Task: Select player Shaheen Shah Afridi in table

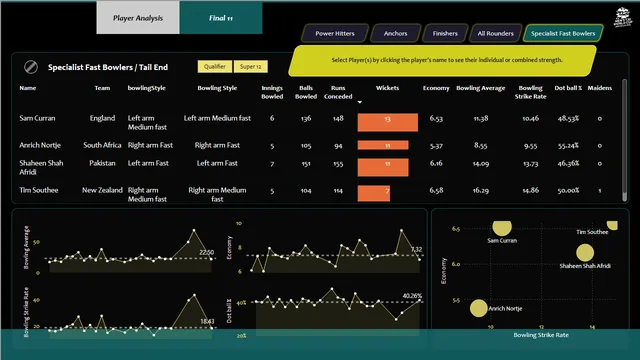Action: click(41, 167)
